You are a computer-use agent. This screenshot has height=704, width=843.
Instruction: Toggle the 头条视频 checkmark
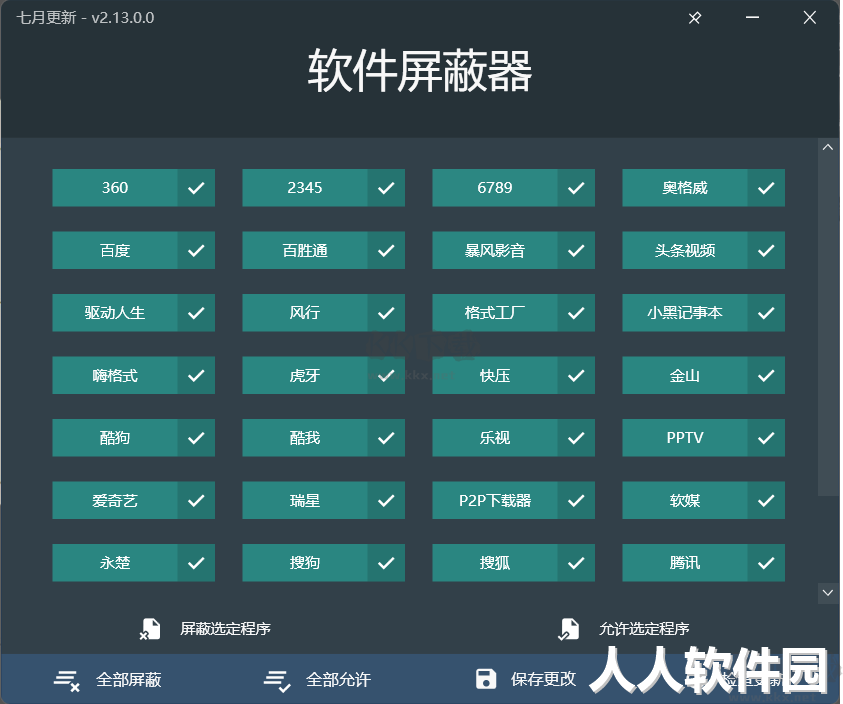coord(766,251)
